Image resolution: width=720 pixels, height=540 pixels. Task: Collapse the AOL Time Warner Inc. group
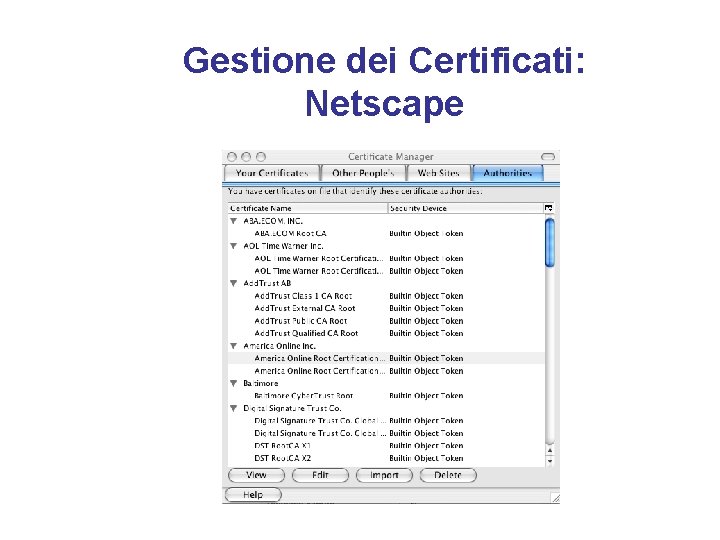(233, 246)
